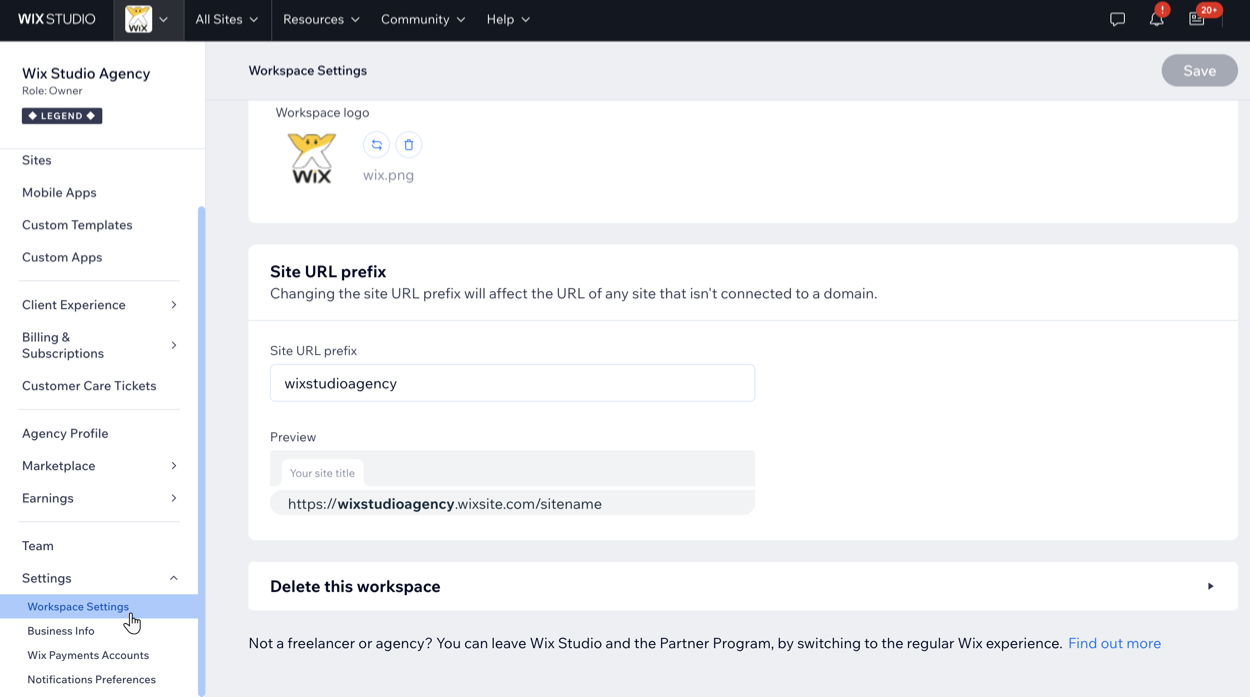Expand Billing & Subscriptions submenu
Image resolution: width=1250 pixels, height=697 pixels.
point(173,345)
